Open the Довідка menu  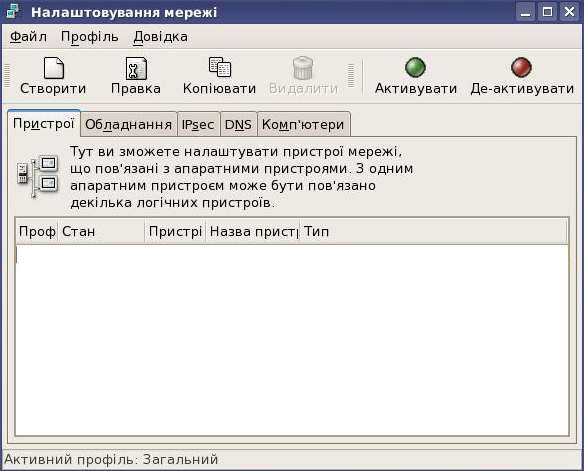click(x=161, y=37)
